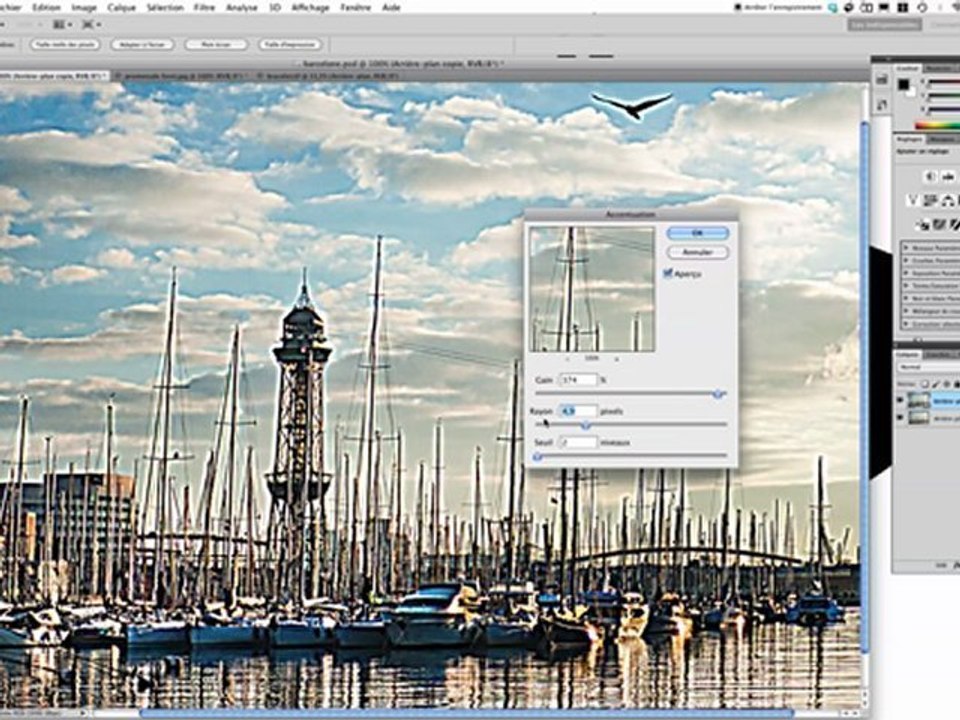Screen dimensions: 960x720
Task: Click Arrêter l'enregistrement in menu bar
Action: coord(778,8)
